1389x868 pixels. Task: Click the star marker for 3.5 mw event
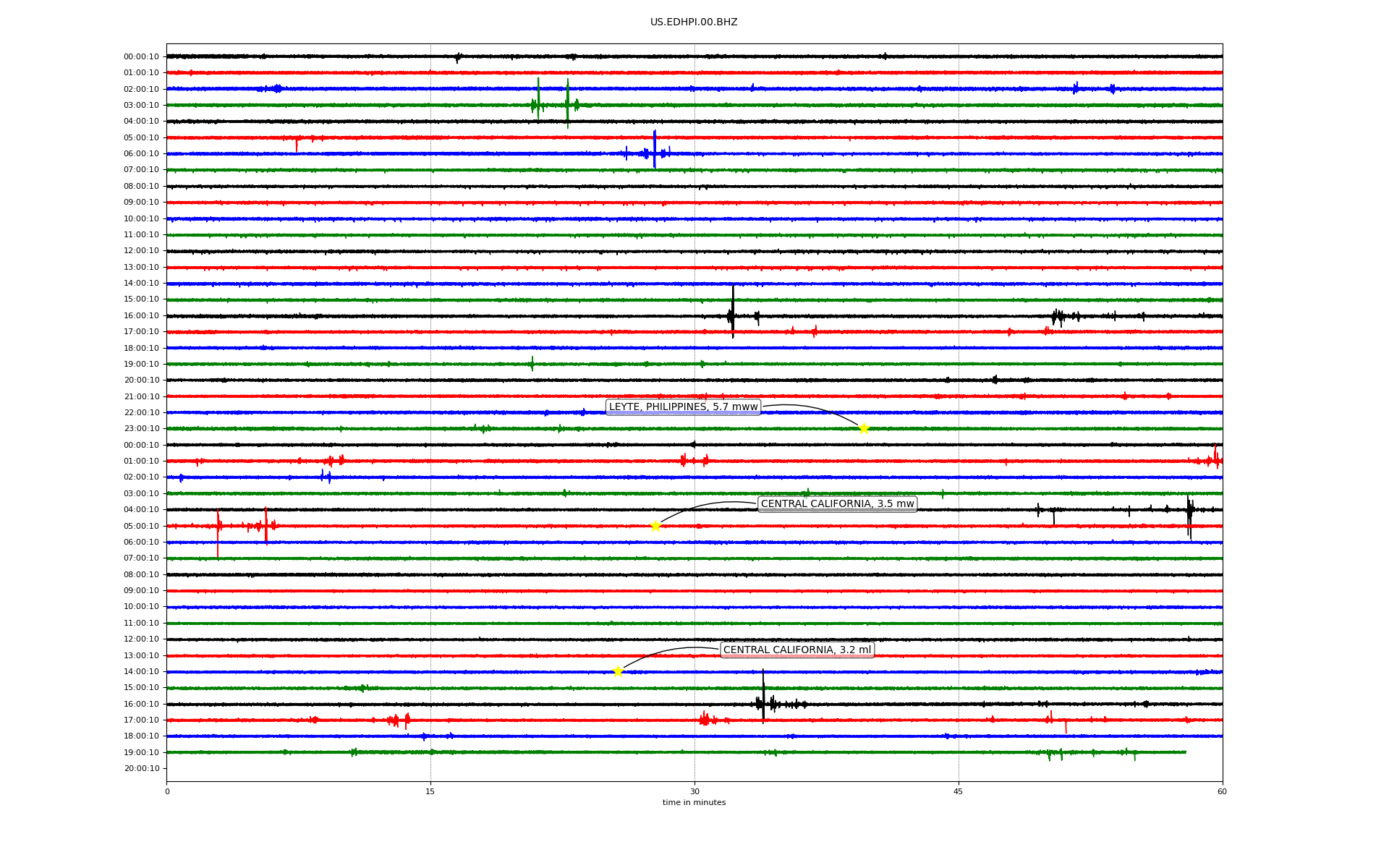click(655, 526)
